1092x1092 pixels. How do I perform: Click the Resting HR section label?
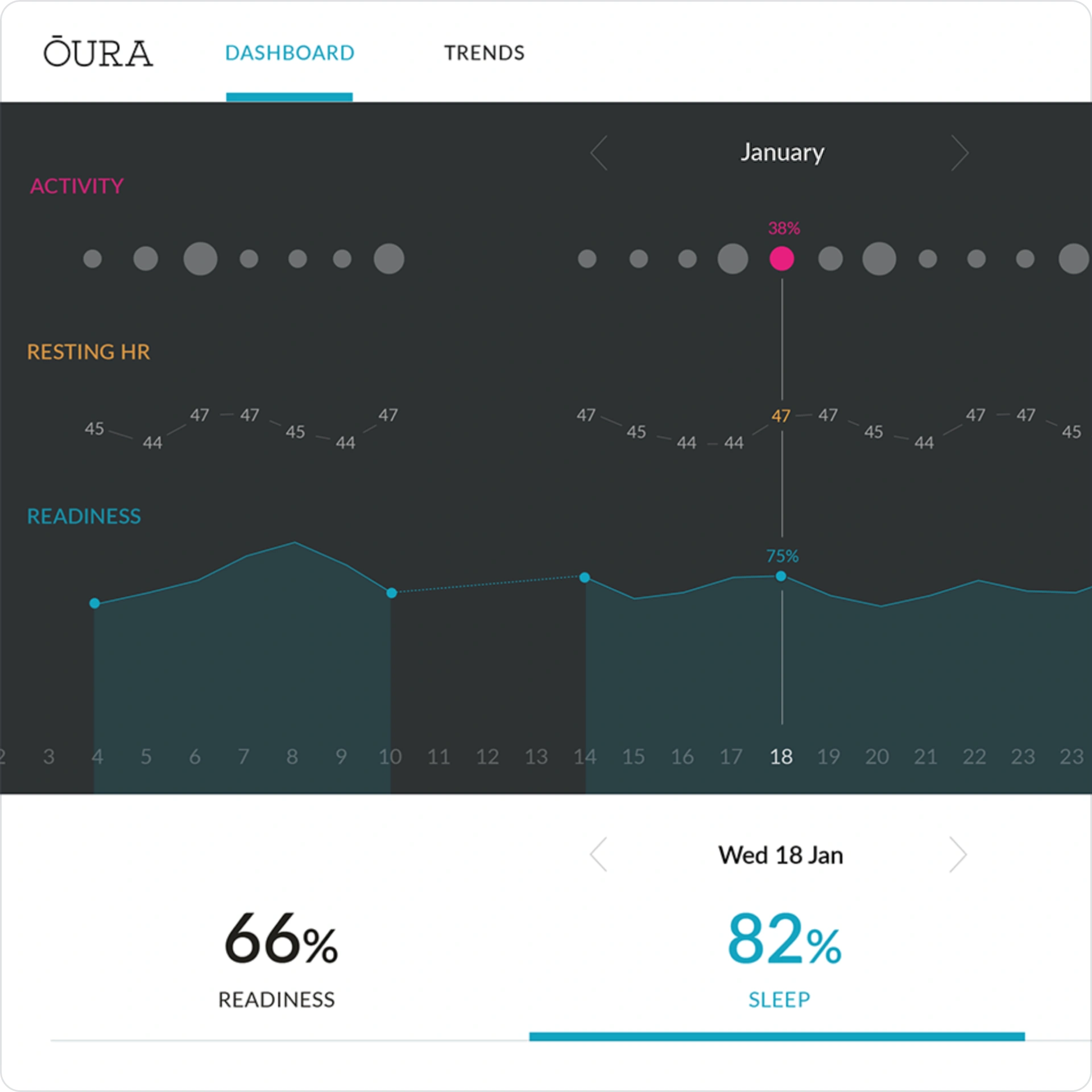[x=89, y=352]
